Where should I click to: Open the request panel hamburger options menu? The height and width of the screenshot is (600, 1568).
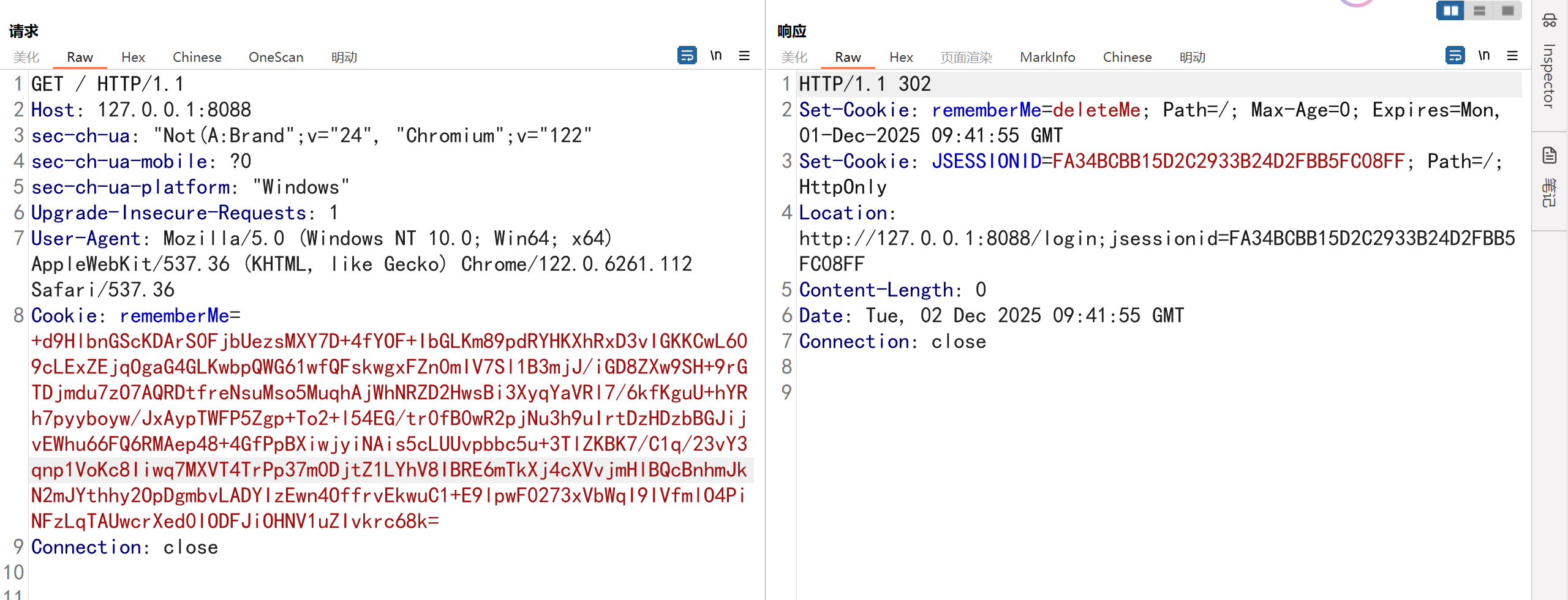coord(744,56)
